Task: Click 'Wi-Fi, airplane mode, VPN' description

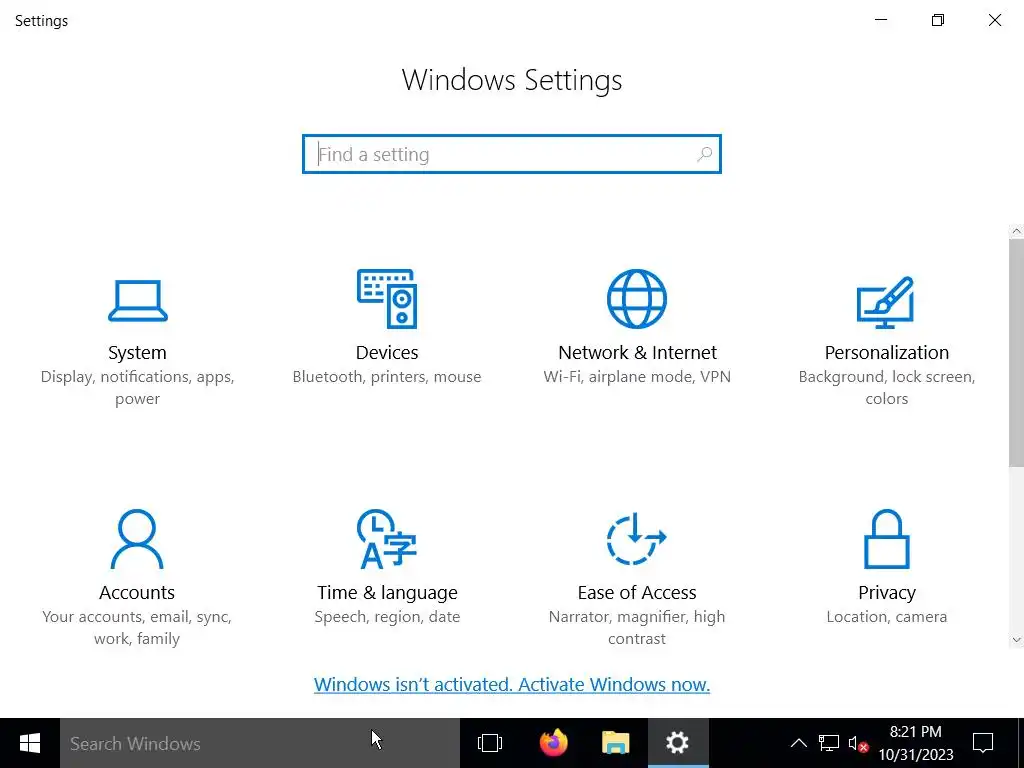Action: pyautogui.click(x=637, y=377)
